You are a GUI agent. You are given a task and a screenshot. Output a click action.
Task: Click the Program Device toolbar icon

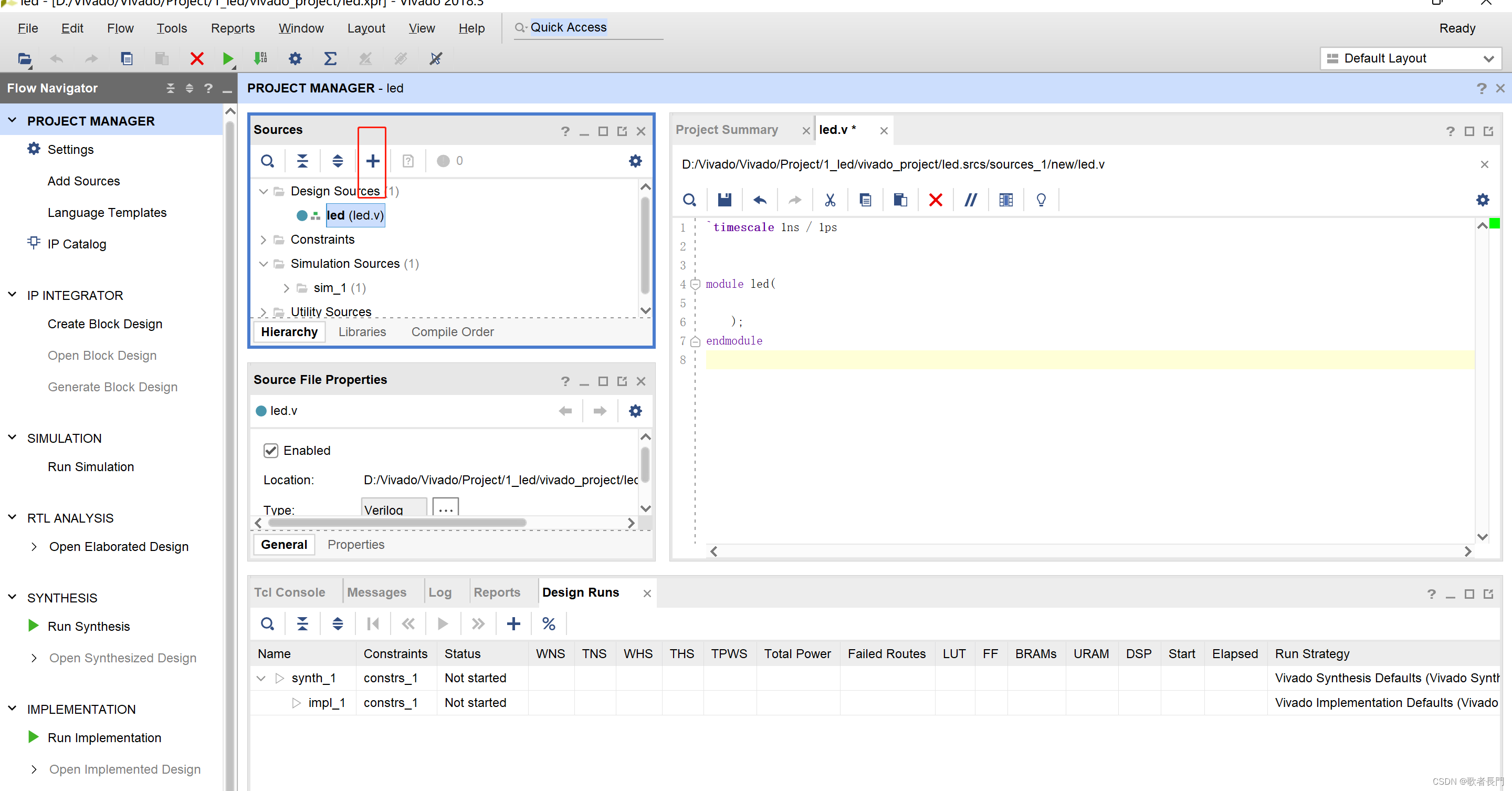pos(260,58)
